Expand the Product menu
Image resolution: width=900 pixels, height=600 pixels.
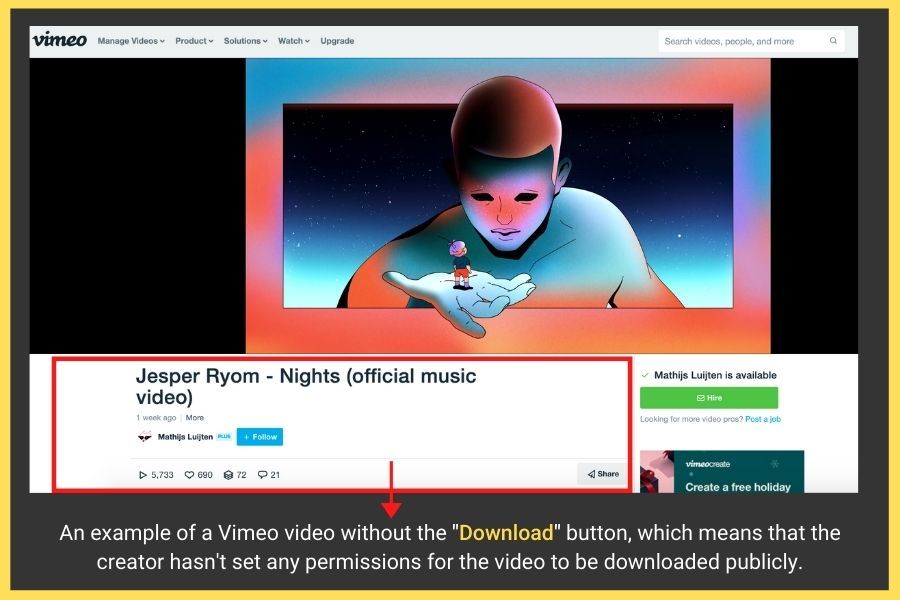194,41
